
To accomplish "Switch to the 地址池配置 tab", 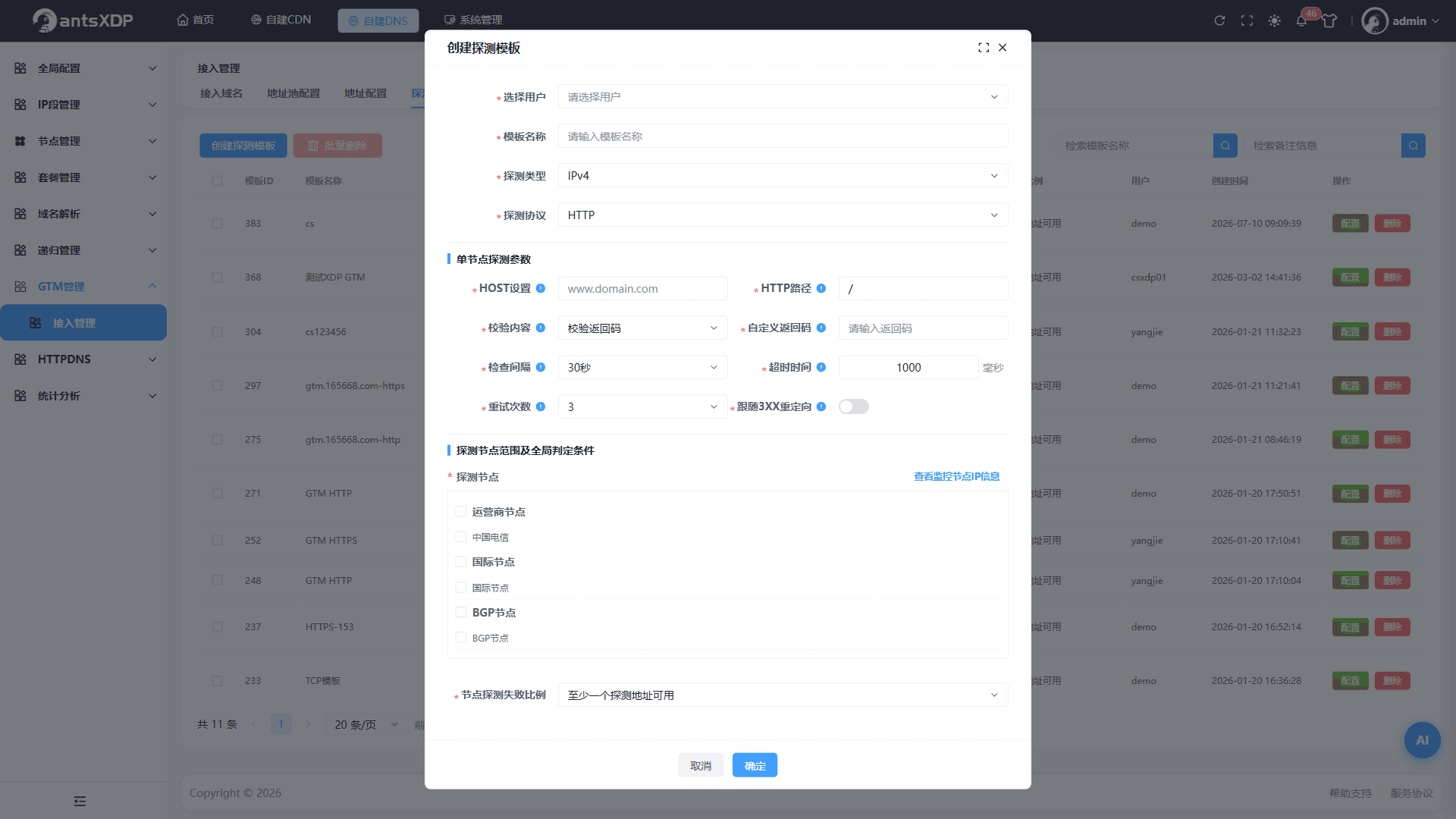I will coord(293,93).
